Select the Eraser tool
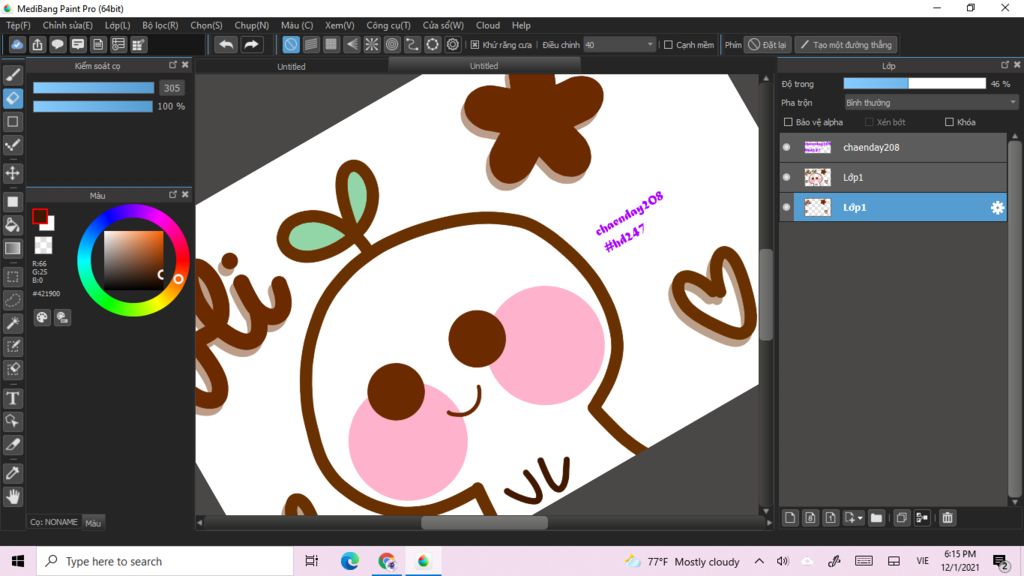1024x576 pixels. [12, 99]
